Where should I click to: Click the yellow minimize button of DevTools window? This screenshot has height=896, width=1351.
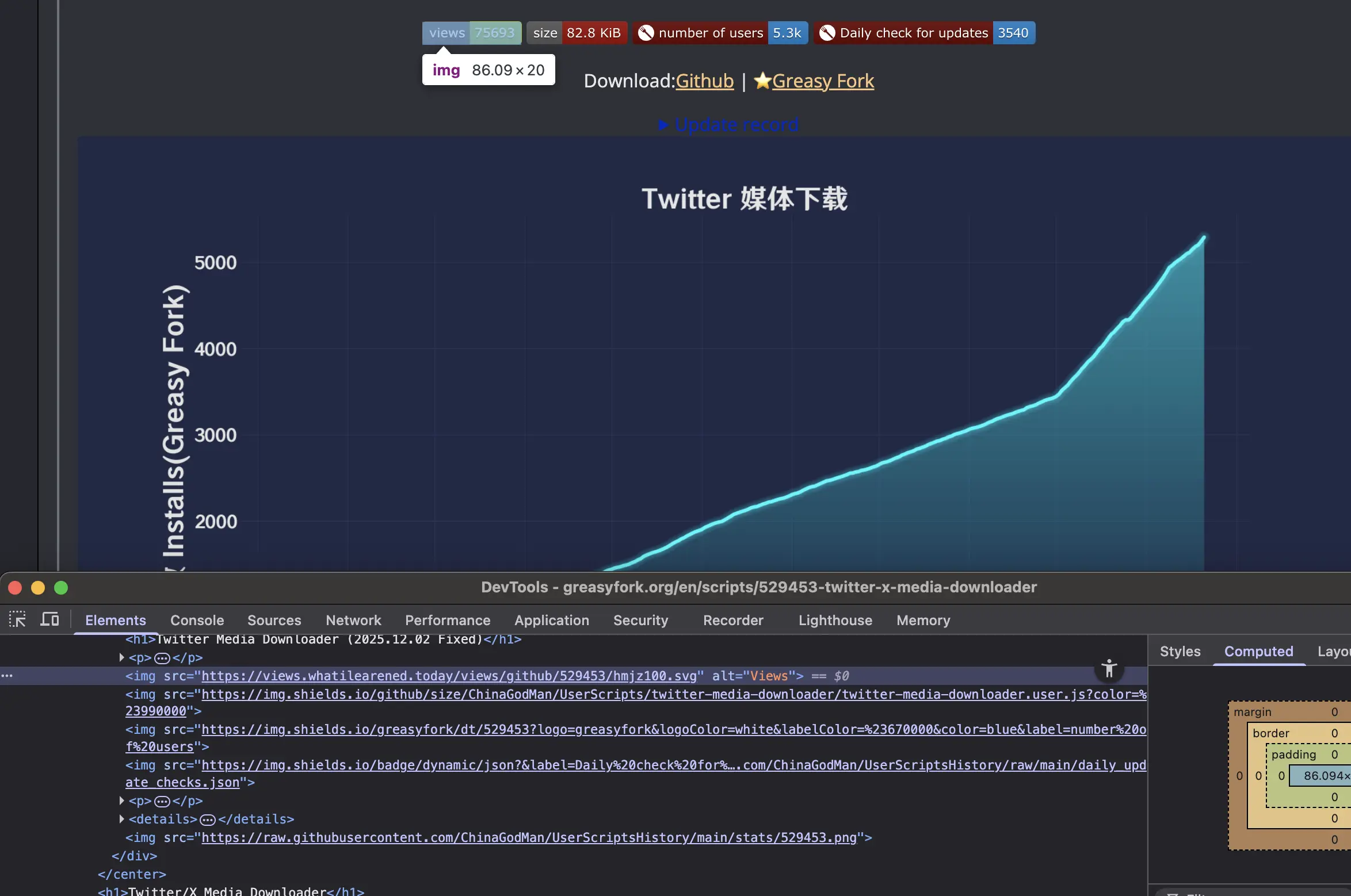pos(38,588)
